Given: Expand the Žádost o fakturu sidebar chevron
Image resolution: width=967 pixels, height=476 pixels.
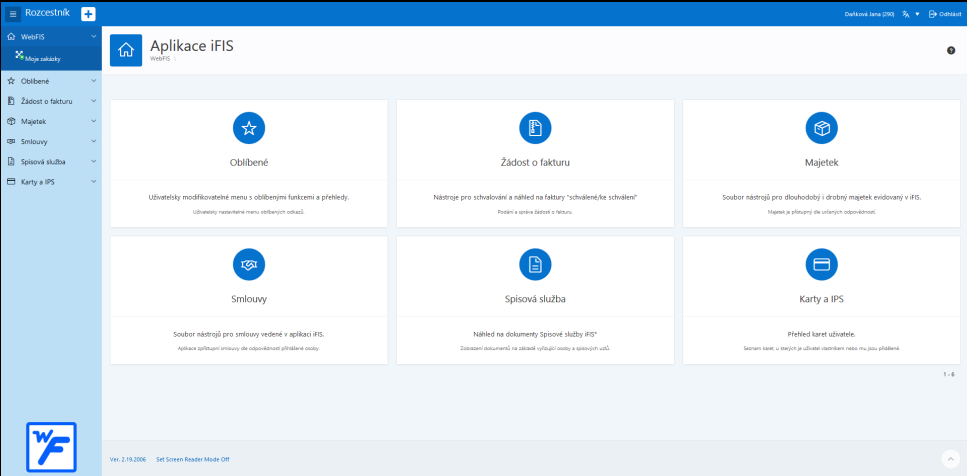Looking at the screenshot, I should (93, 101).
